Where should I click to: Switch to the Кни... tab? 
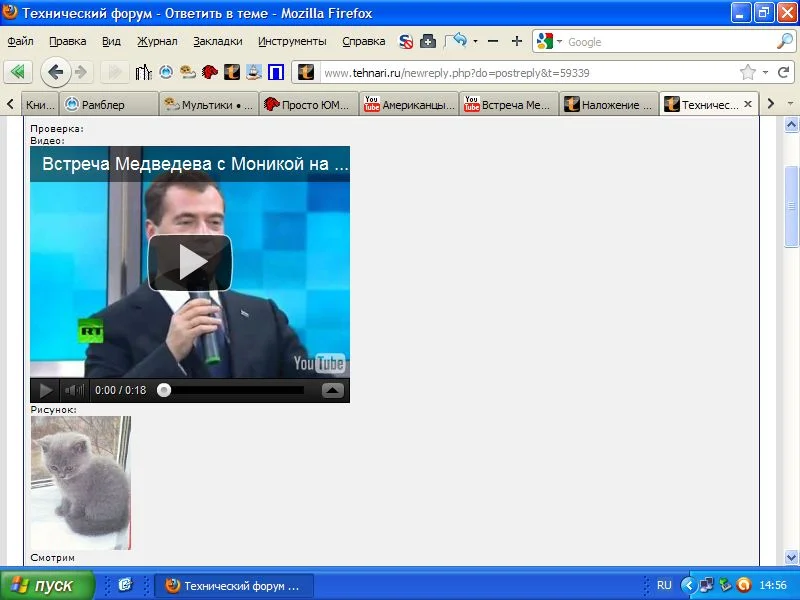point(40,105)
